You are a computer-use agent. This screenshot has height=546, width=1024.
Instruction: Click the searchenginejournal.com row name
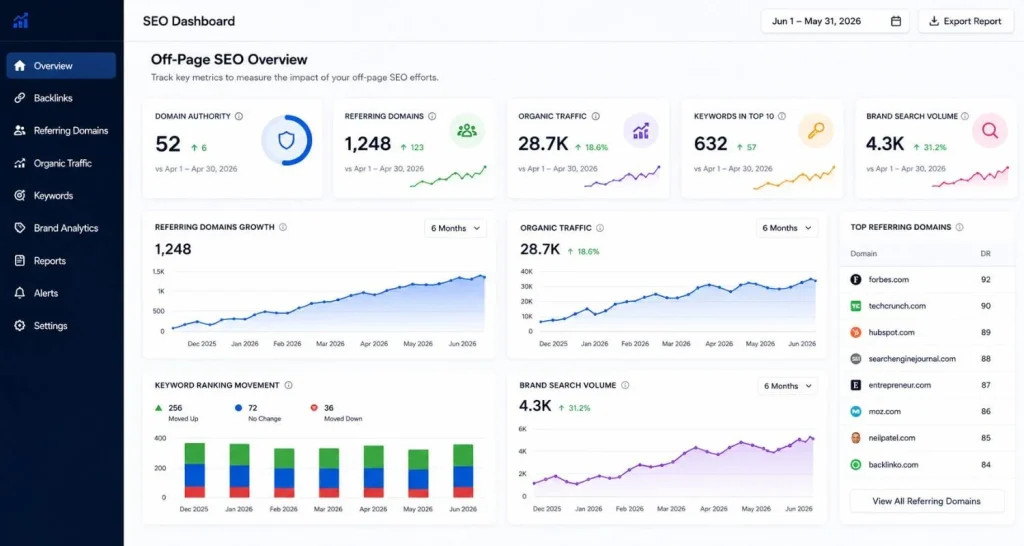912,359
